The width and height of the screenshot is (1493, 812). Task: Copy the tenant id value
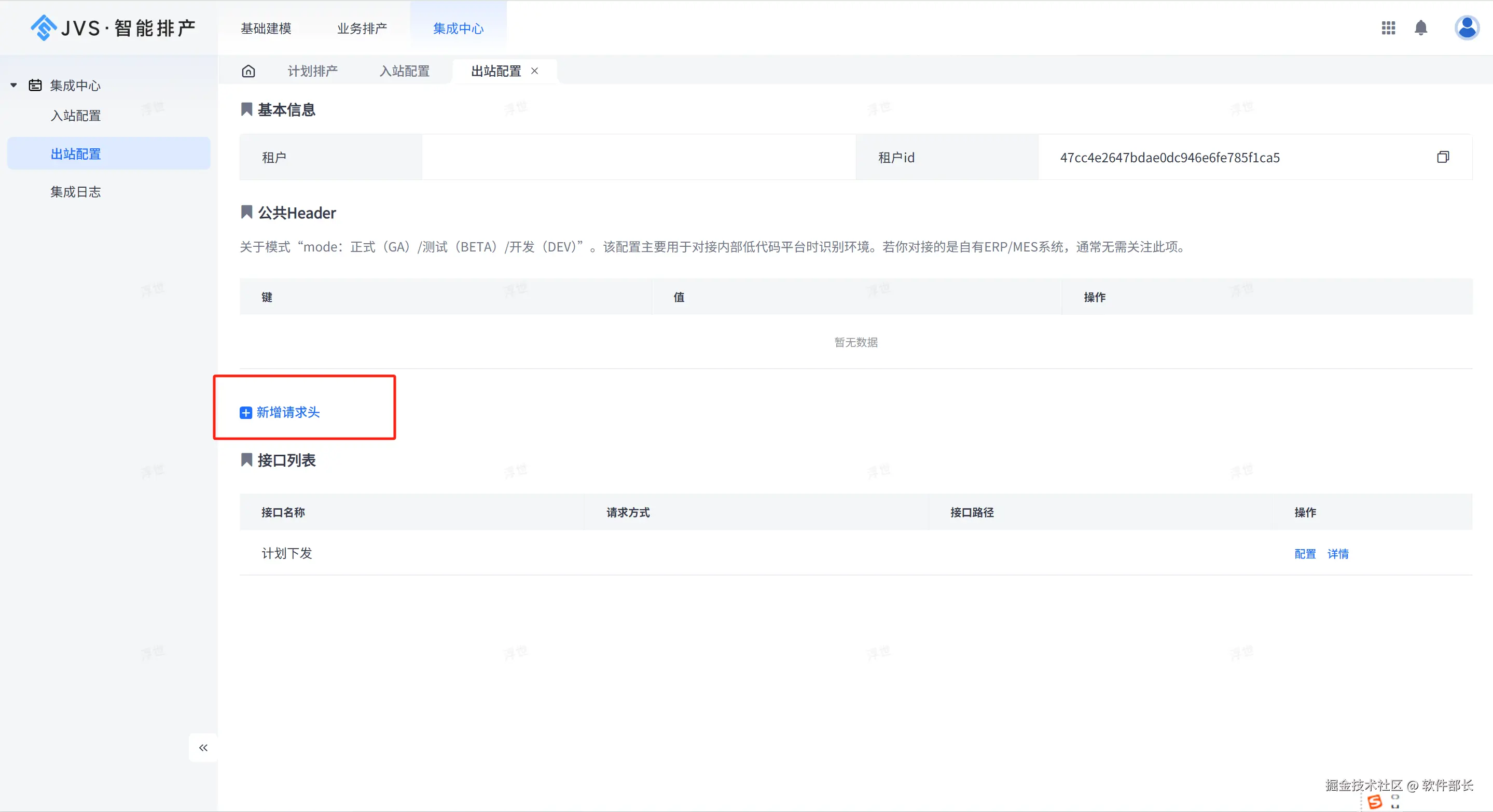click(x=1443, y=157)
